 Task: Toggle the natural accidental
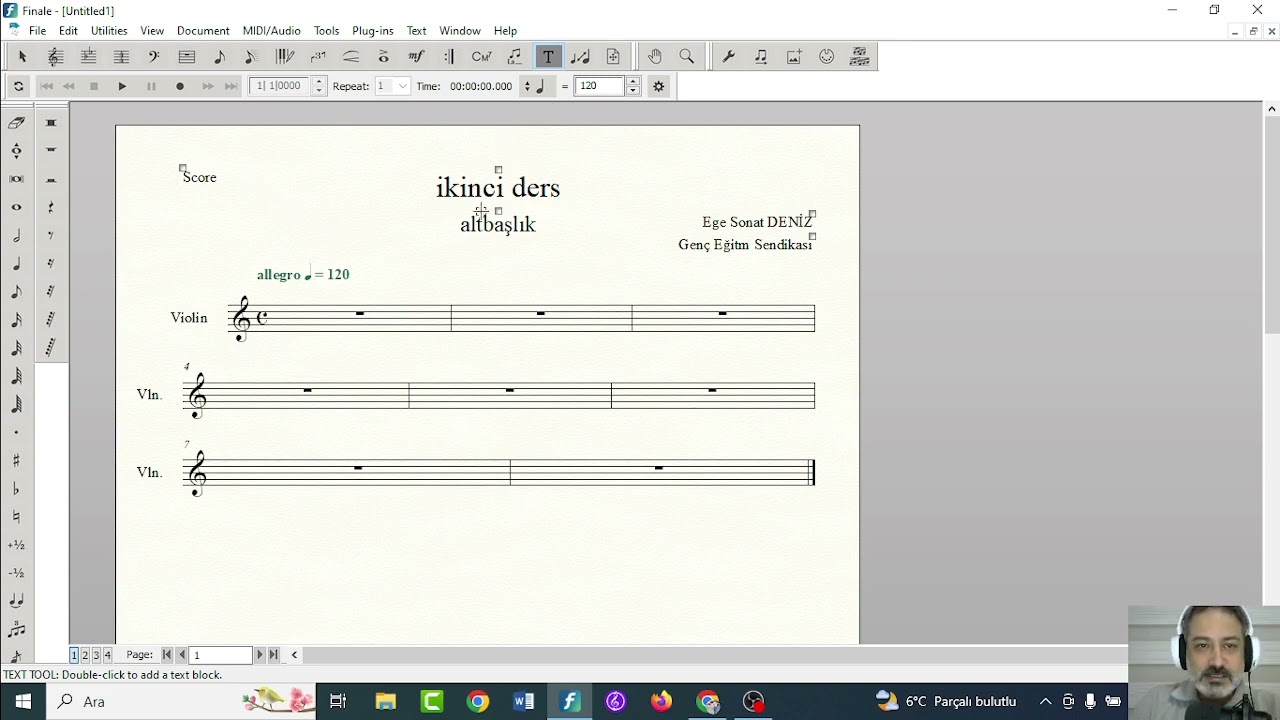[17, 517]
